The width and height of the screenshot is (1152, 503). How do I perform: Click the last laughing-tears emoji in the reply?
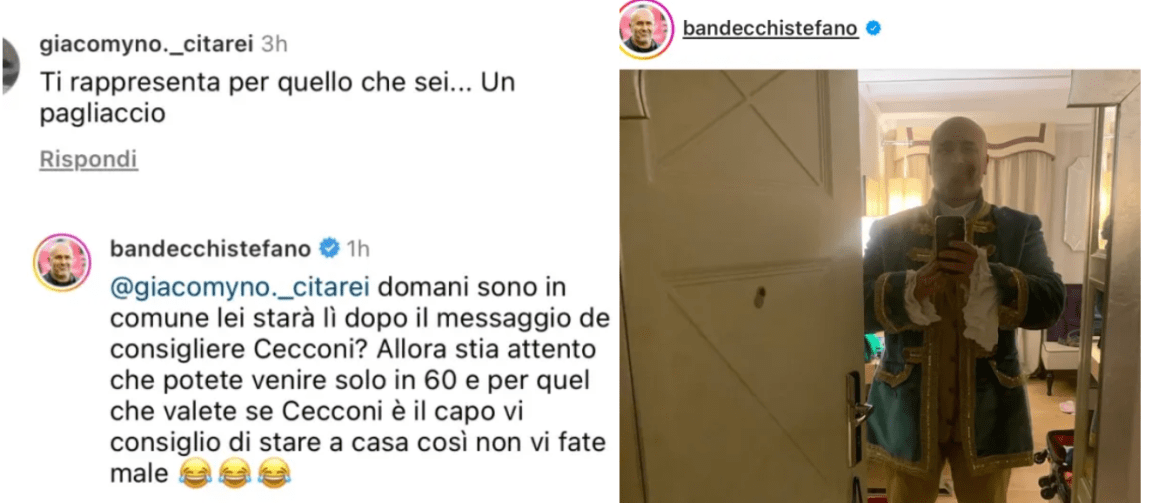pos(272,474)
